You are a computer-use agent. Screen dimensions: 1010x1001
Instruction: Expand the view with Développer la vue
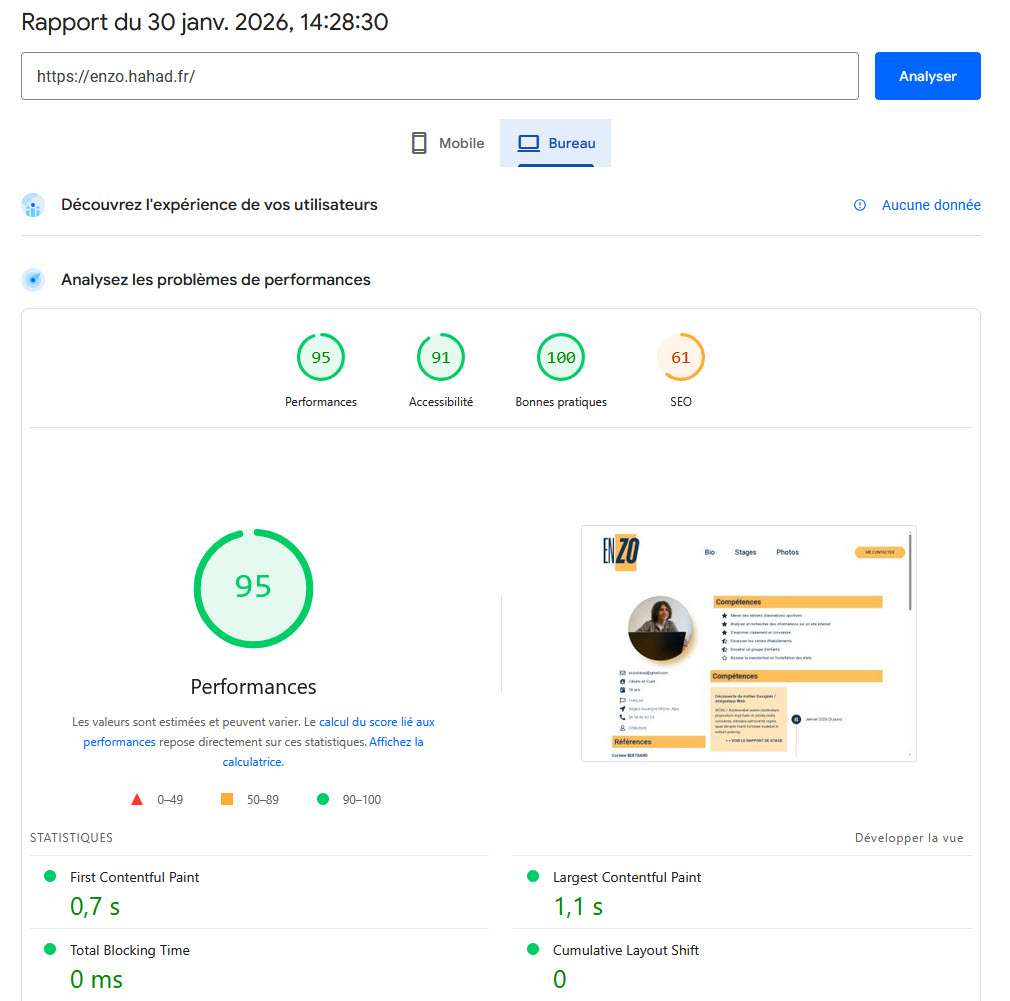click(909, 838)
